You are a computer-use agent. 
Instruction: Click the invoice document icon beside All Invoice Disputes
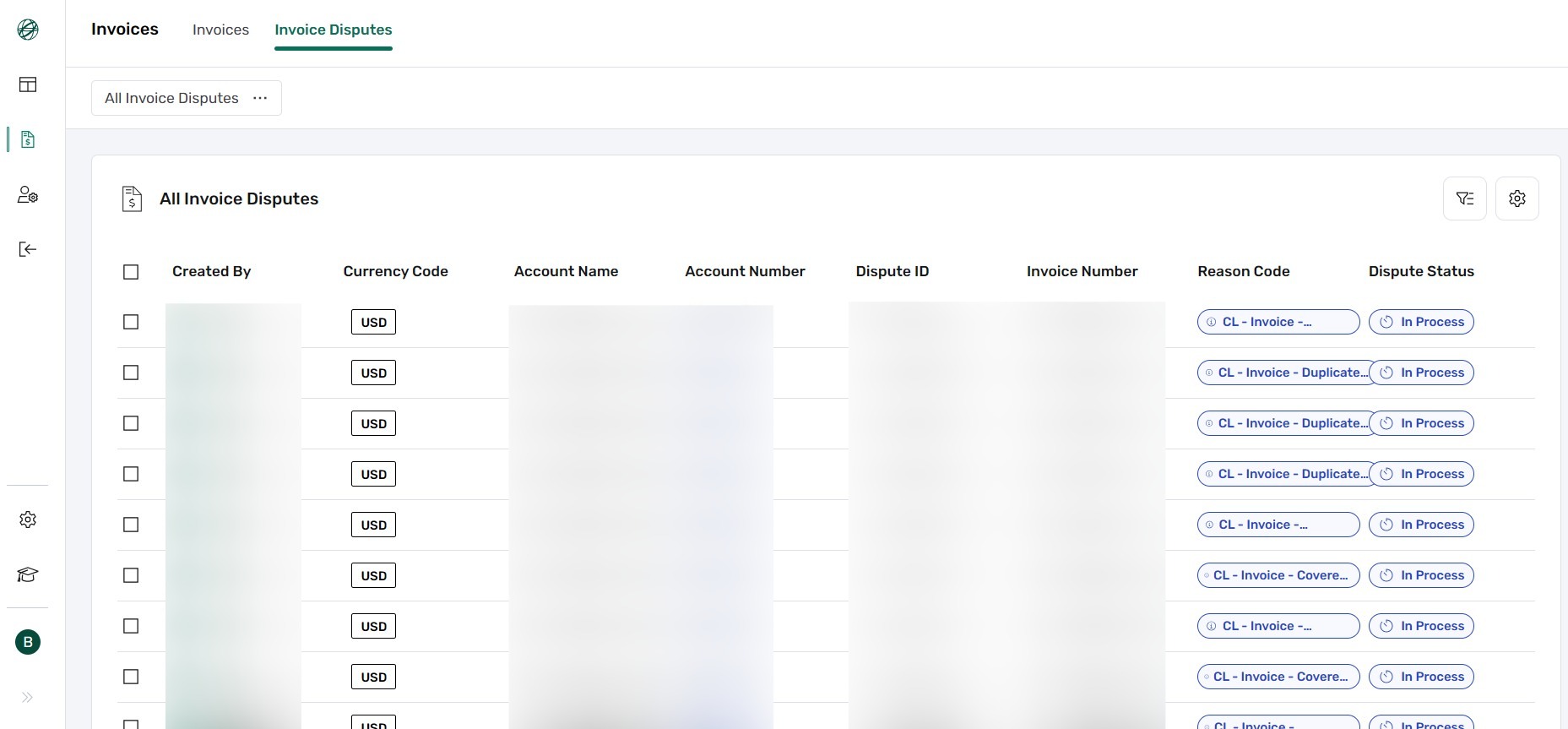(132, 199)
